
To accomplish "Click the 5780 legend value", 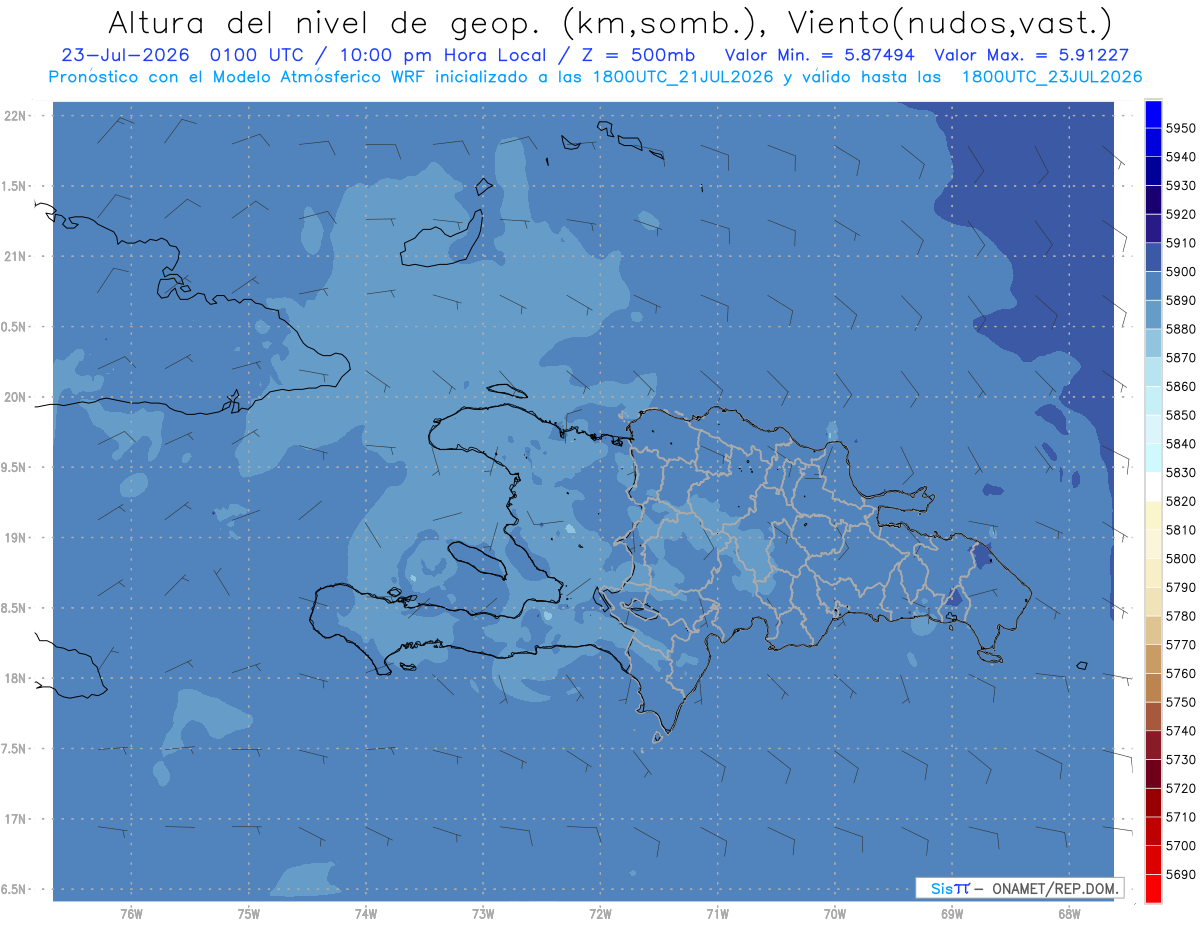I will coord(1181,616).
